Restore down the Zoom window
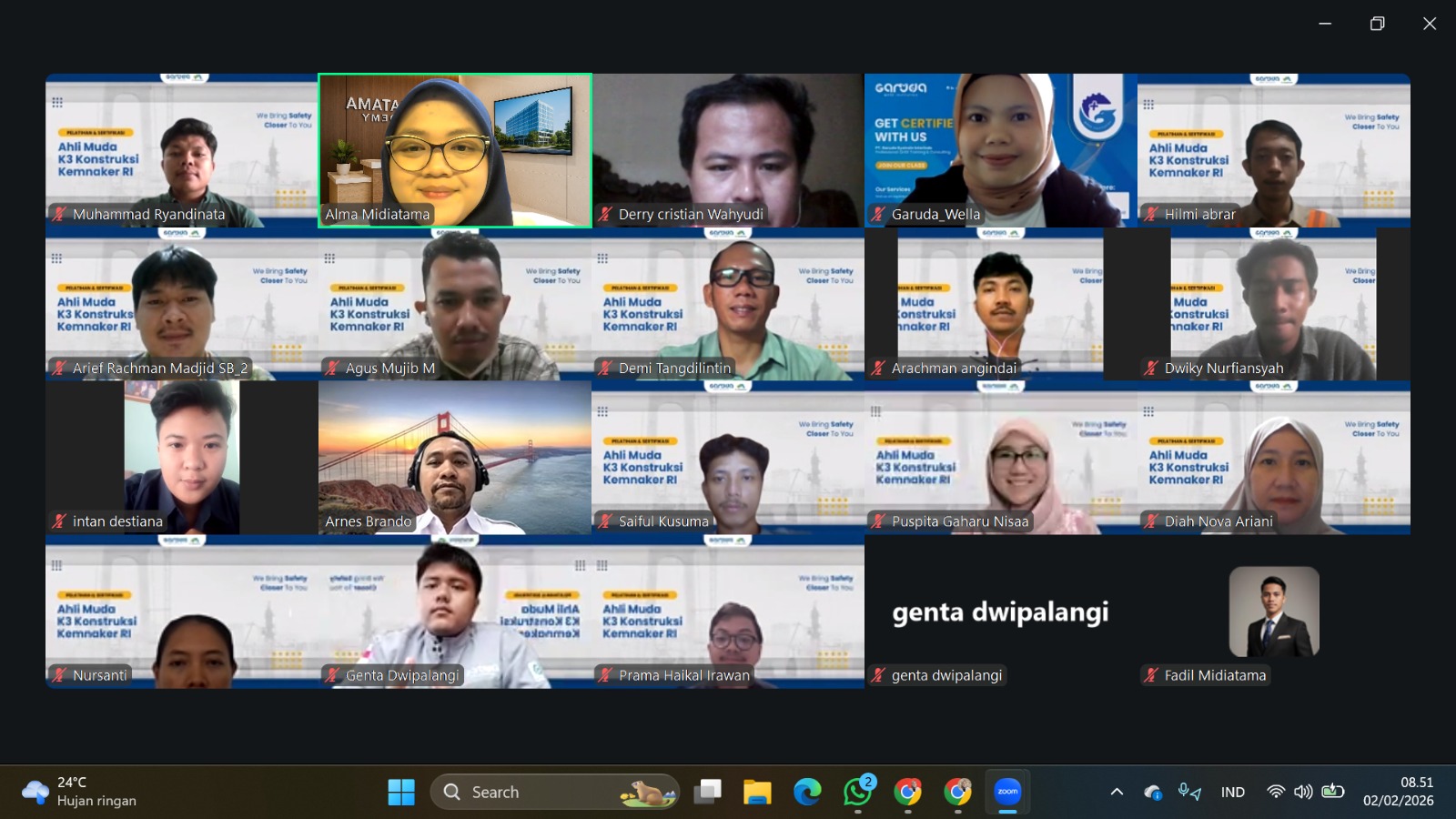 (1377, 24)
